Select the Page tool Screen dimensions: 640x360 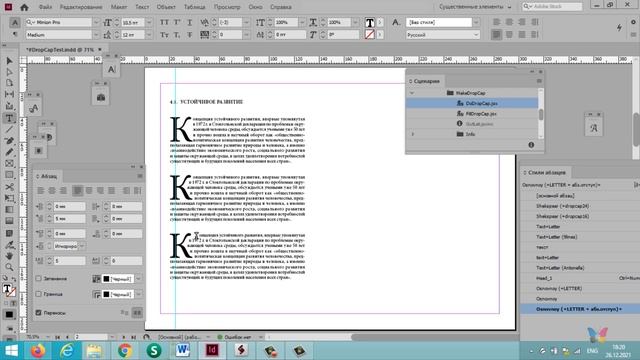click(x=9, y=83)
